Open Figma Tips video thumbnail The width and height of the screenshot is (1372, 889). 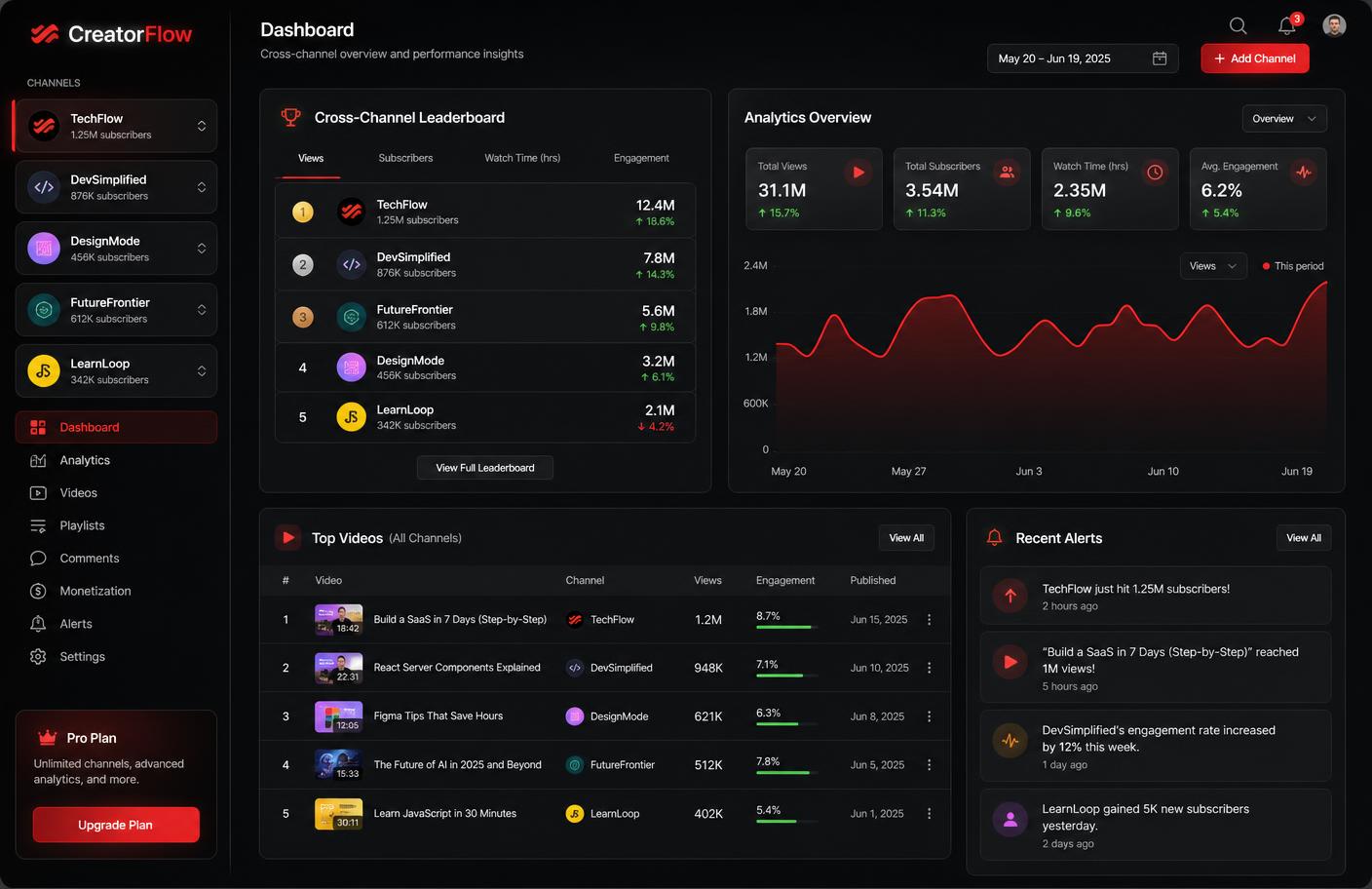(338, 716)
